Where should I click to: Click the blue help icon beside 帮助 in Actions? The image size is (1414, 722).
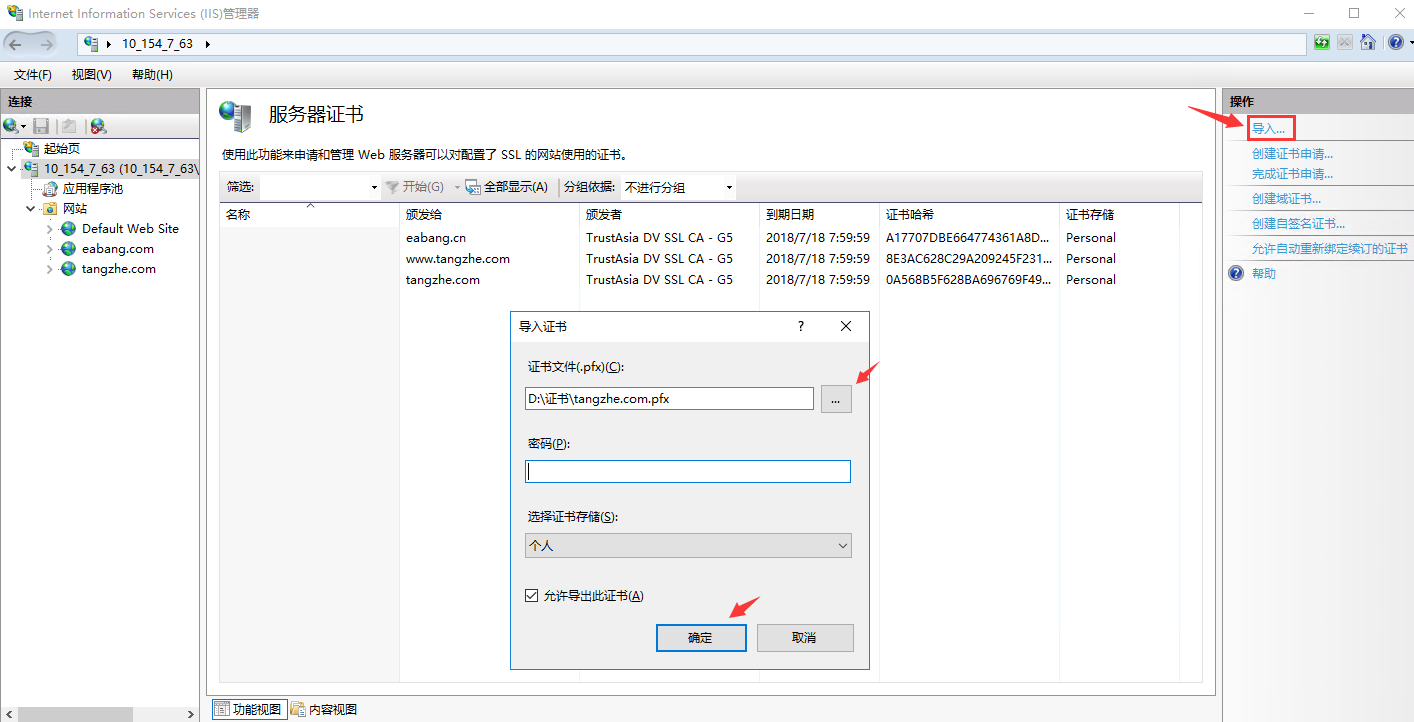1236,273
